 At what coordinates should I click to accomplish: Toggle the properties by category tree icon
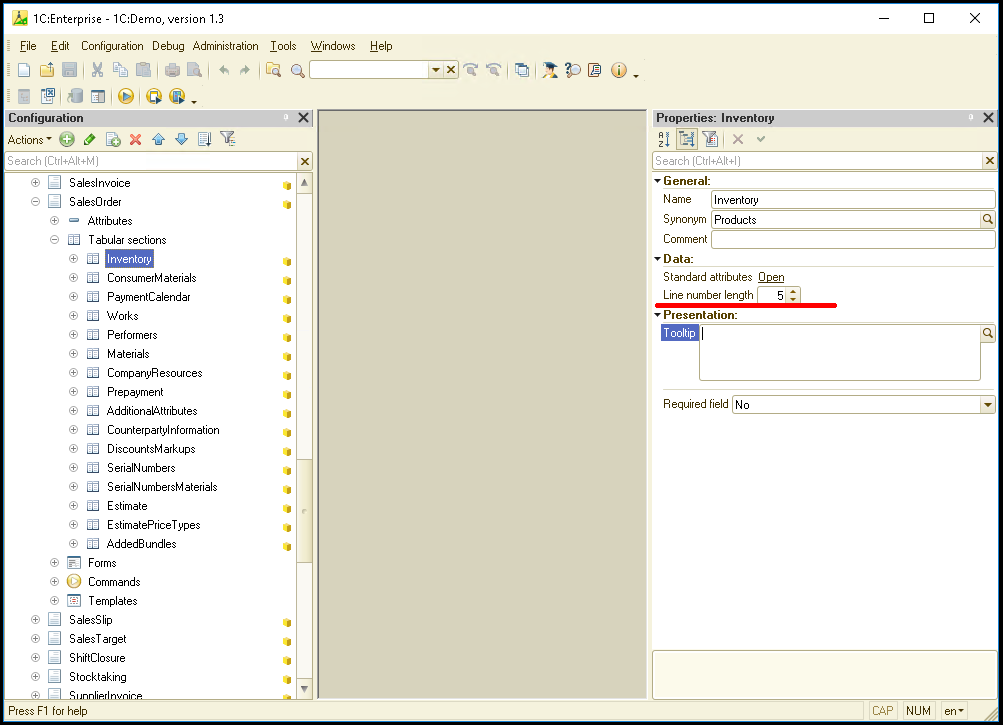tap(686, 139)
